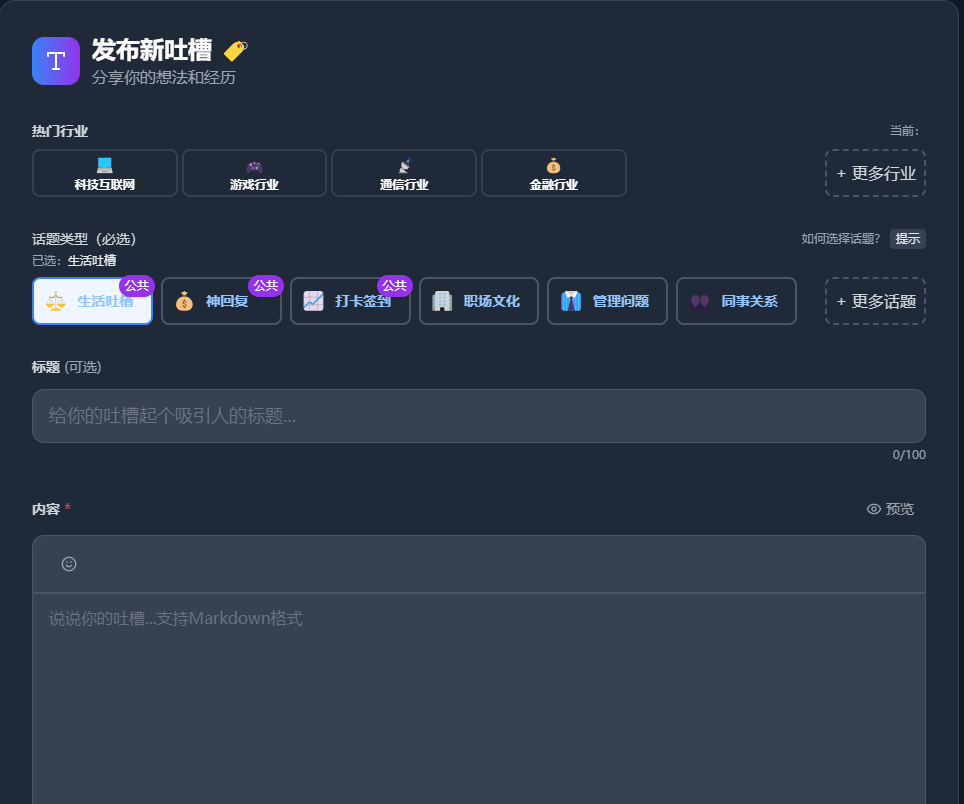Choose the 生活吐槽 topic chip
The image size is (964, 804).
92,301
